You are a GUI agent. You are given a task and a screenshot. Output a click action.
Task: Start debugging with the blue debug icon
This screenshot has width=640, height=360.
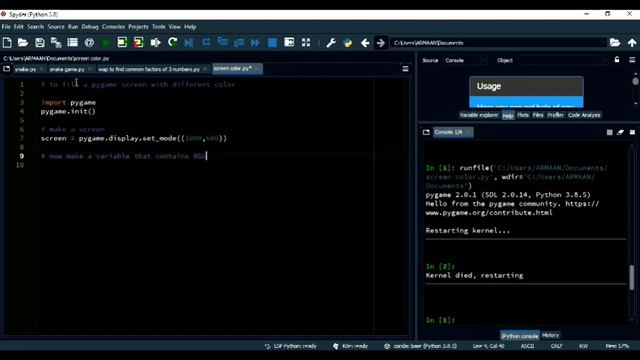click(189, 42)
